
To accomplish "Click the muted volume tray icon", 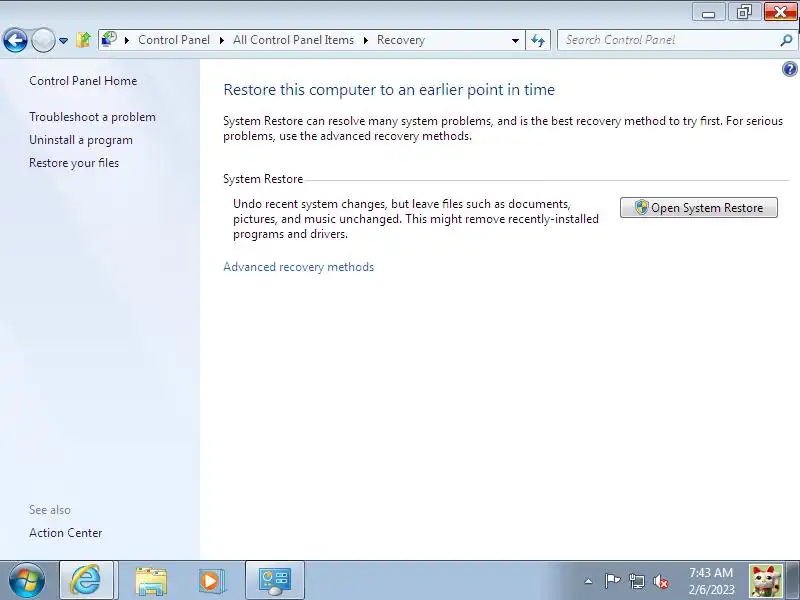I will [661, 581].
